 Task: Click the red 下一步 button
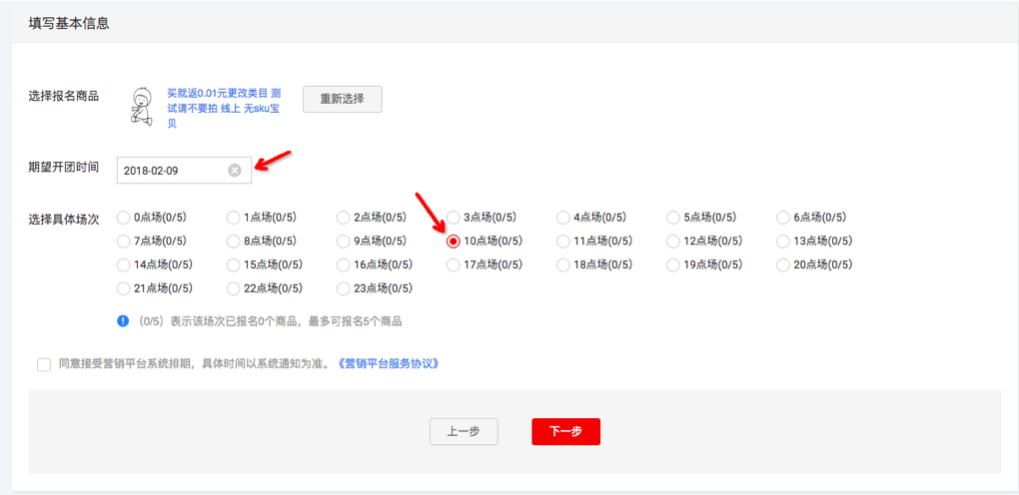565,431
